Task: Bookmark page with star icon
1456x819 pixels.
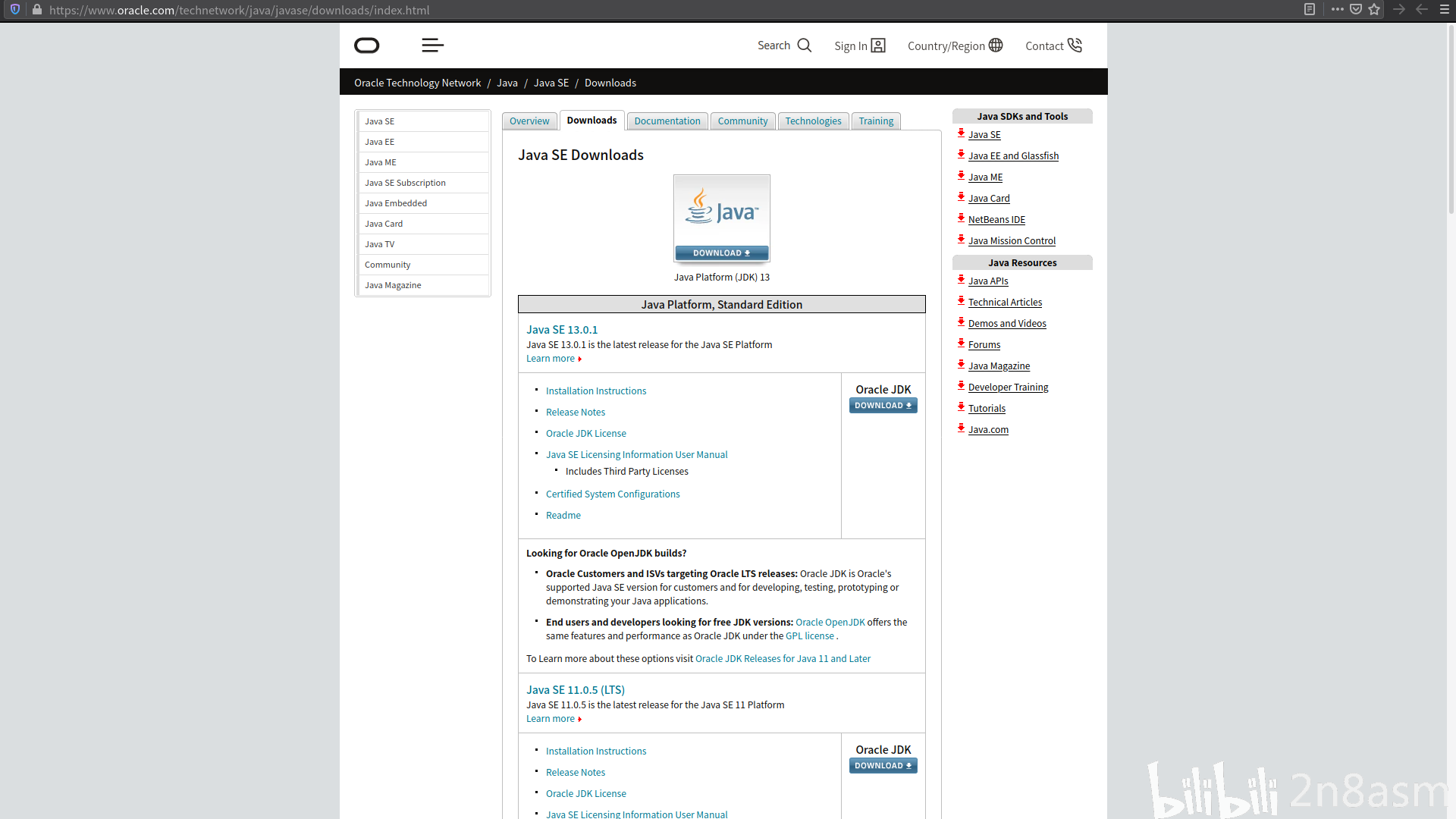Action: click(x=1374, y=10)
